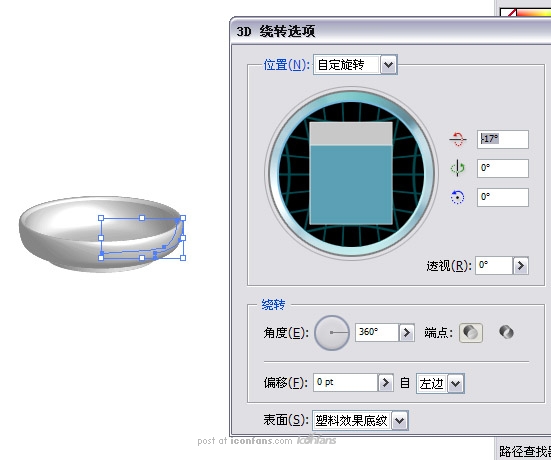The image size is (551, 460).
Task: Open the 位置 position preset dropdown
Action: pos(388,65)
